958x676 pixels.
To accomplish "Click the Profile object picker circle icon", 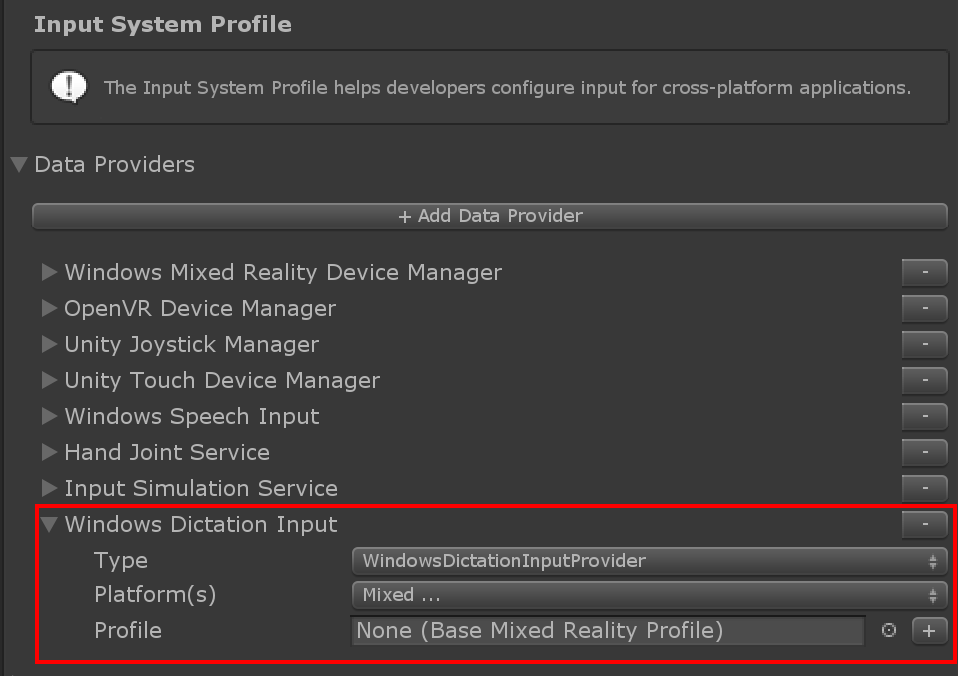I will click(x=889, y=631).
